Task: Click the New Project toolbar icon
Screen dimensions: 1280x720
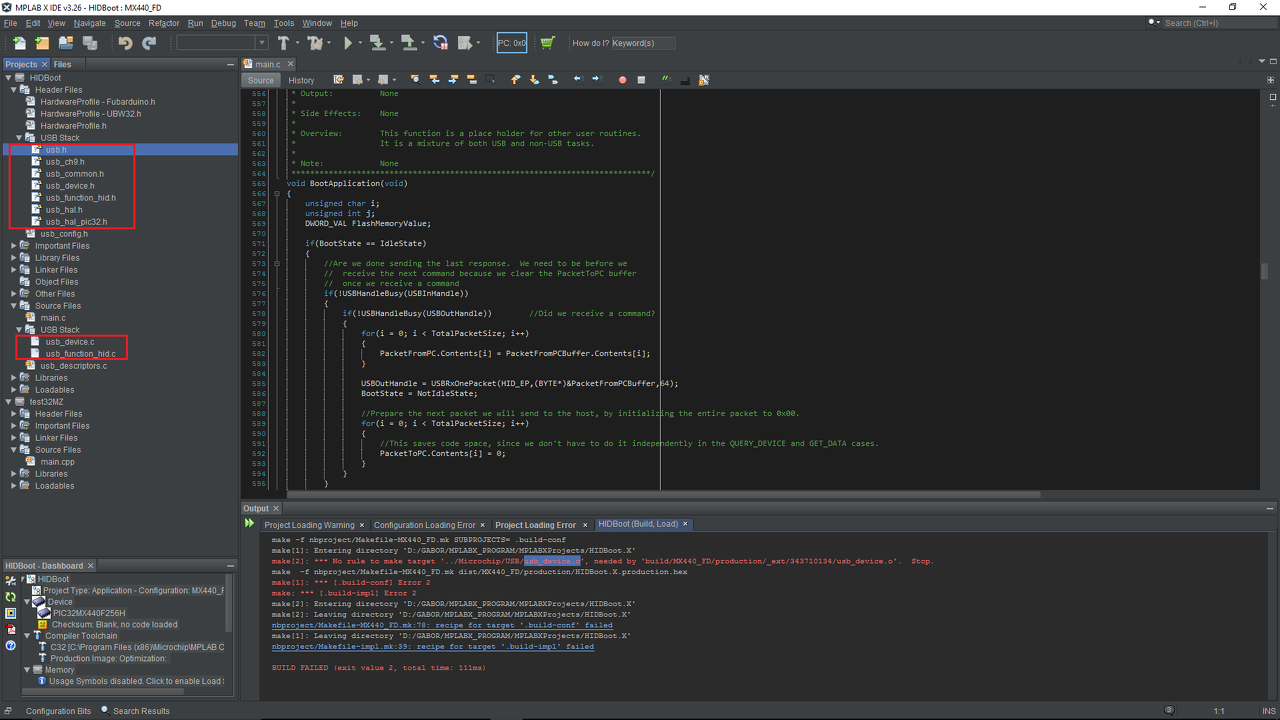Action: coord(42,43)
